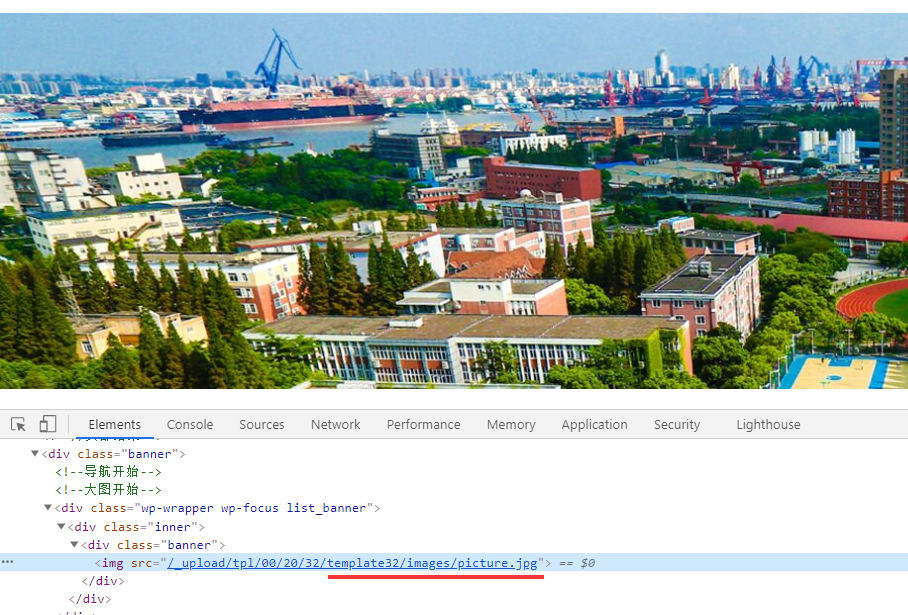Screen dimensions: 908x615
Task: Switch to the Sources tab
Action: (x=262, y=424)
